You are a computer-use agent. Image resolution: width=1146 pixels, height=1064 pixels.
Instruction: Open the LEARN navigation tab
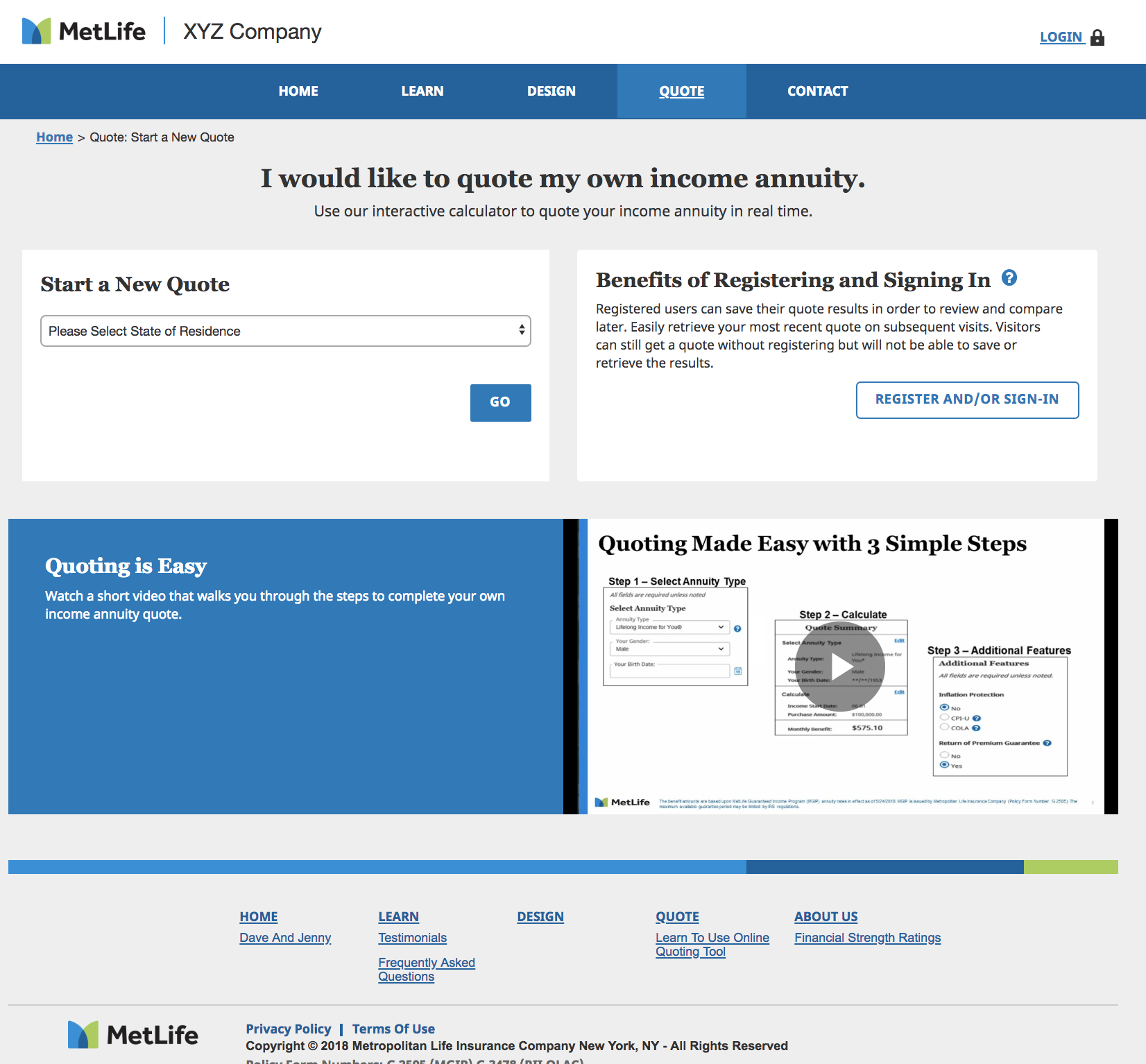422,91
